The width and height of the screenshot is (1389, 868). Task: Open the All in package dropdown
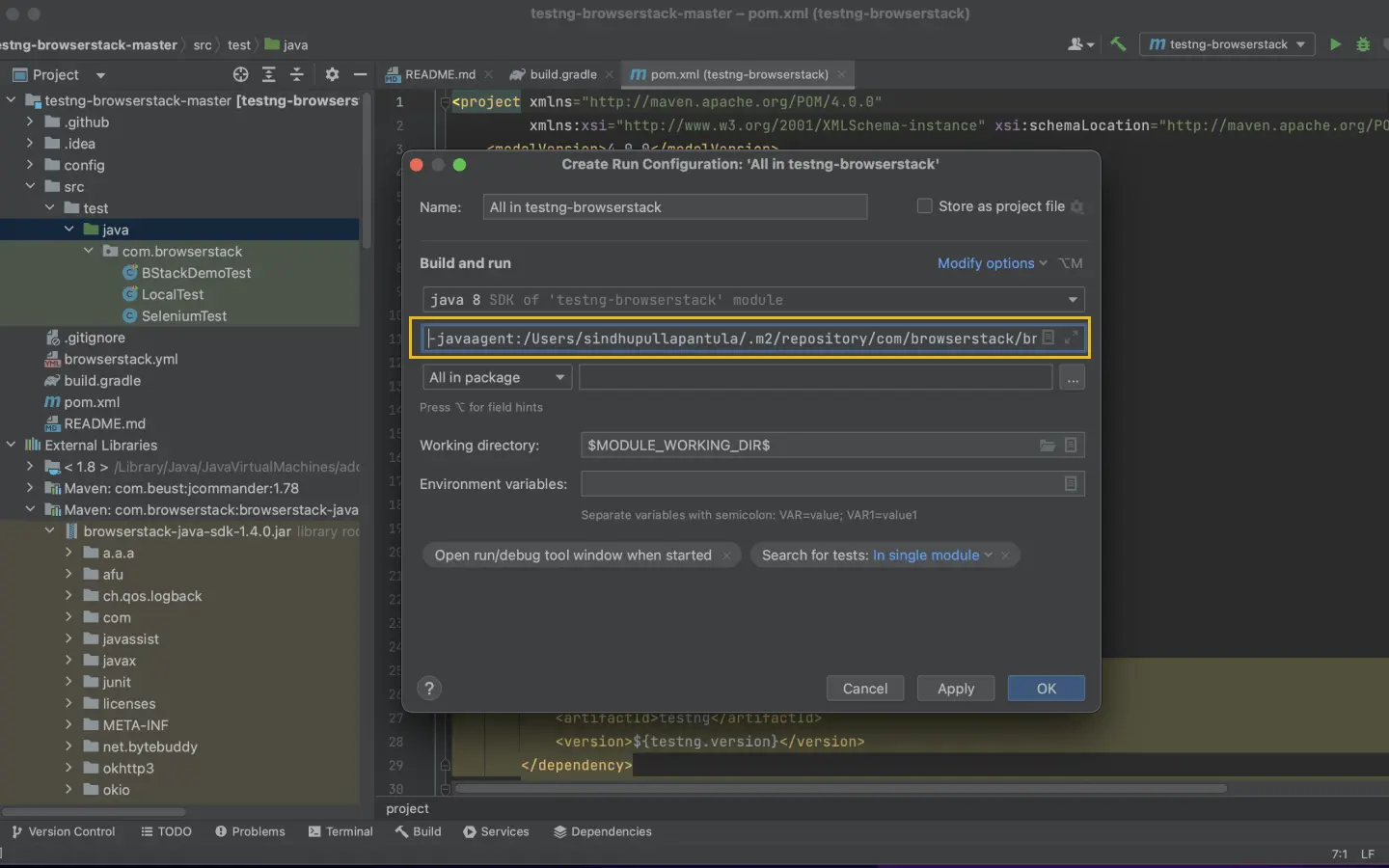(x=497, y=378)
